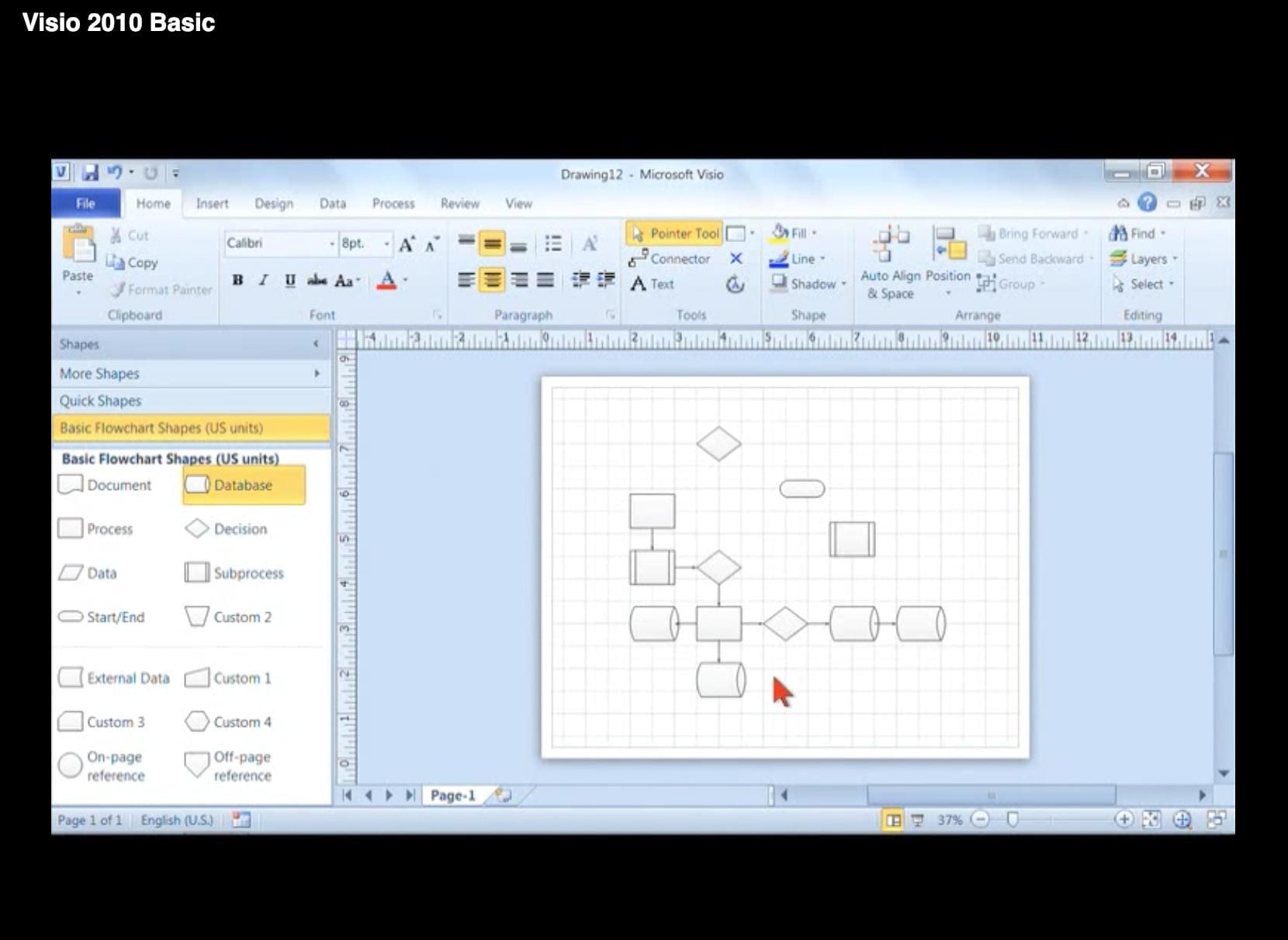Click the Paste icon in Clipboard group
Viewport: 1288px width, 940px height.
(78, 244)
